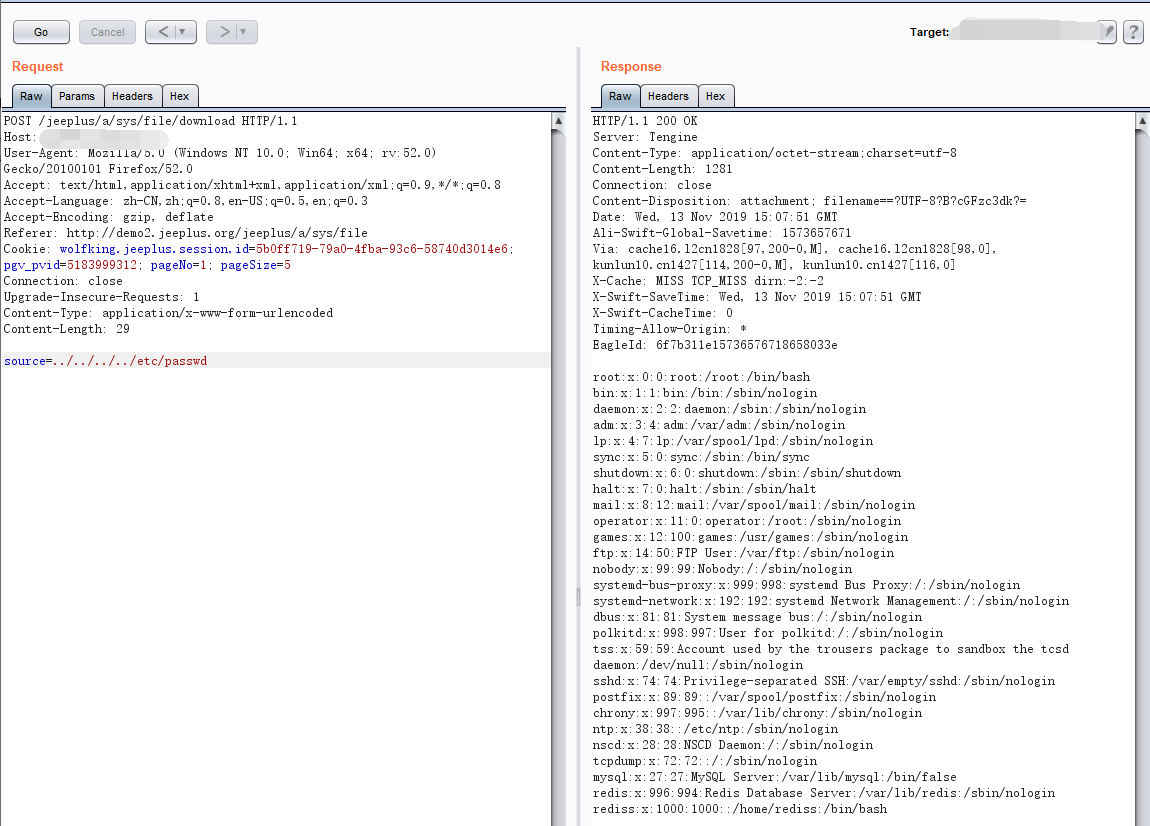Open help with the question mark icon
The height and width of the screenshot is (826, 1150).
coord(1133,32)
